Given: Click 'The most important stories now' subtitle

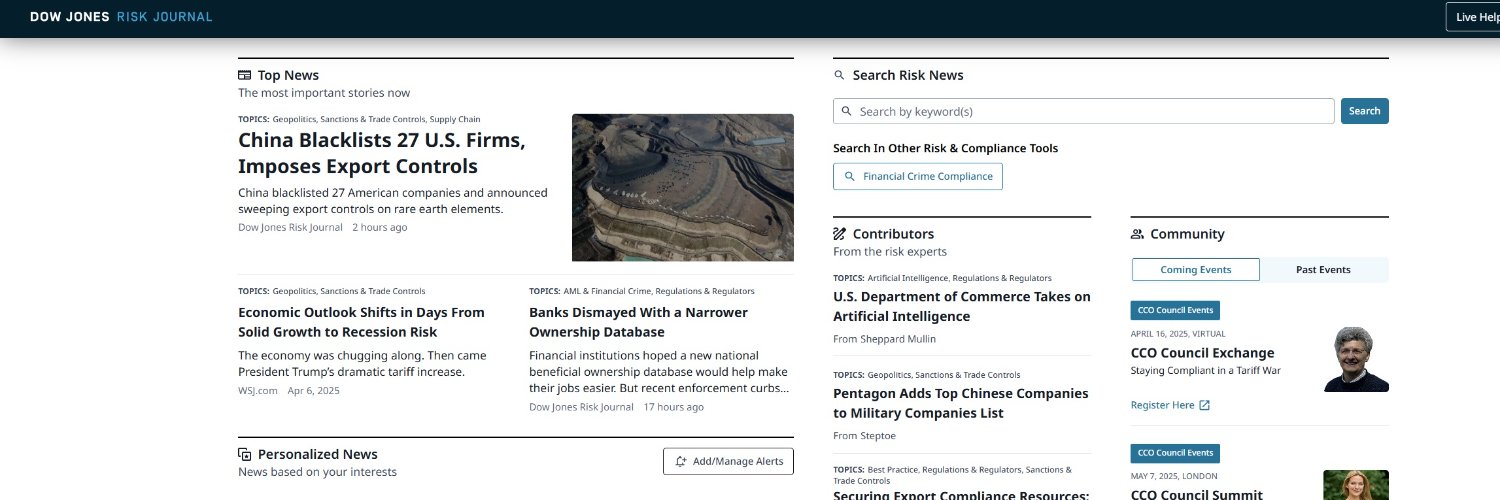Looking at the screenshot, I should click(x=324, y=93).
